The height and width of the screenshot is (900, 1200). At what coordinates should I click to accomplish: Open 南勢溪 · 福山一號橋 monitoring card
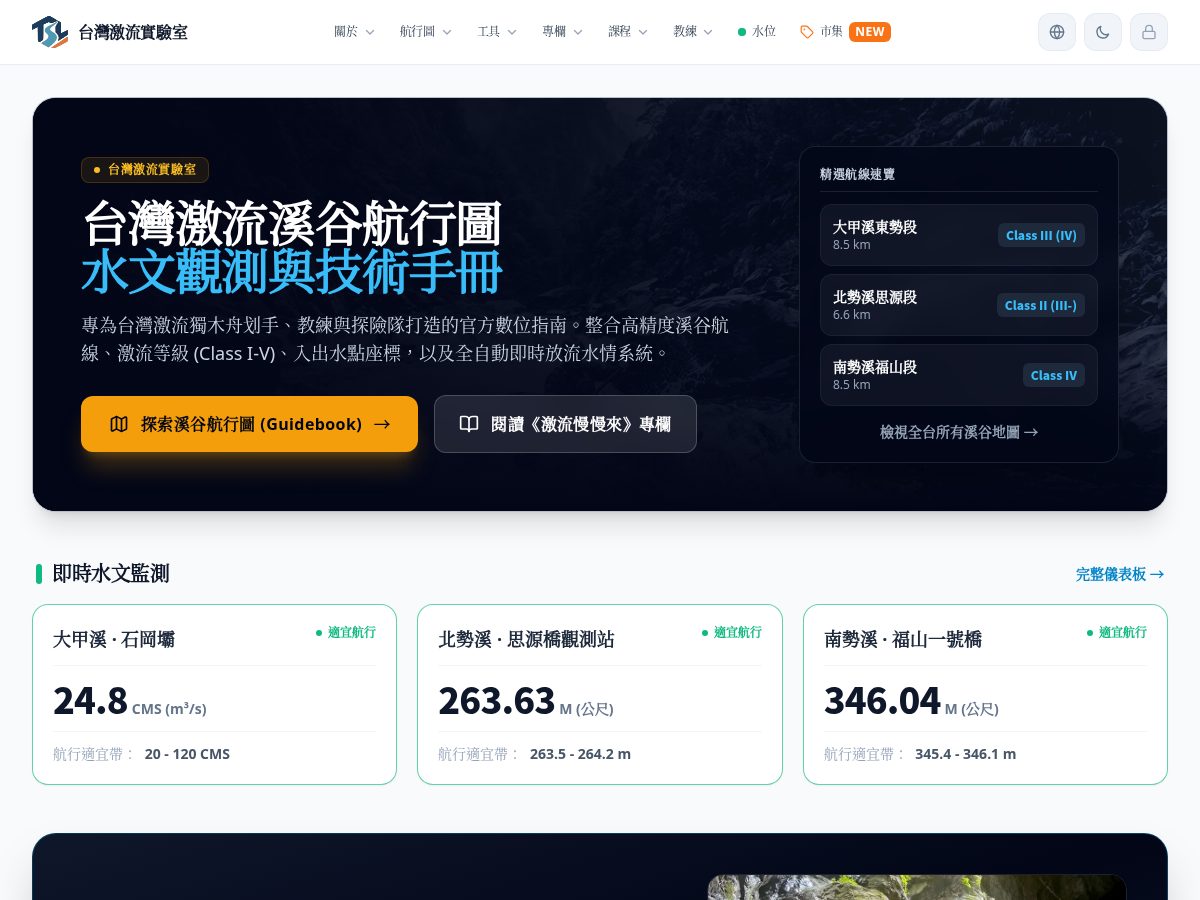coord(985,694)
